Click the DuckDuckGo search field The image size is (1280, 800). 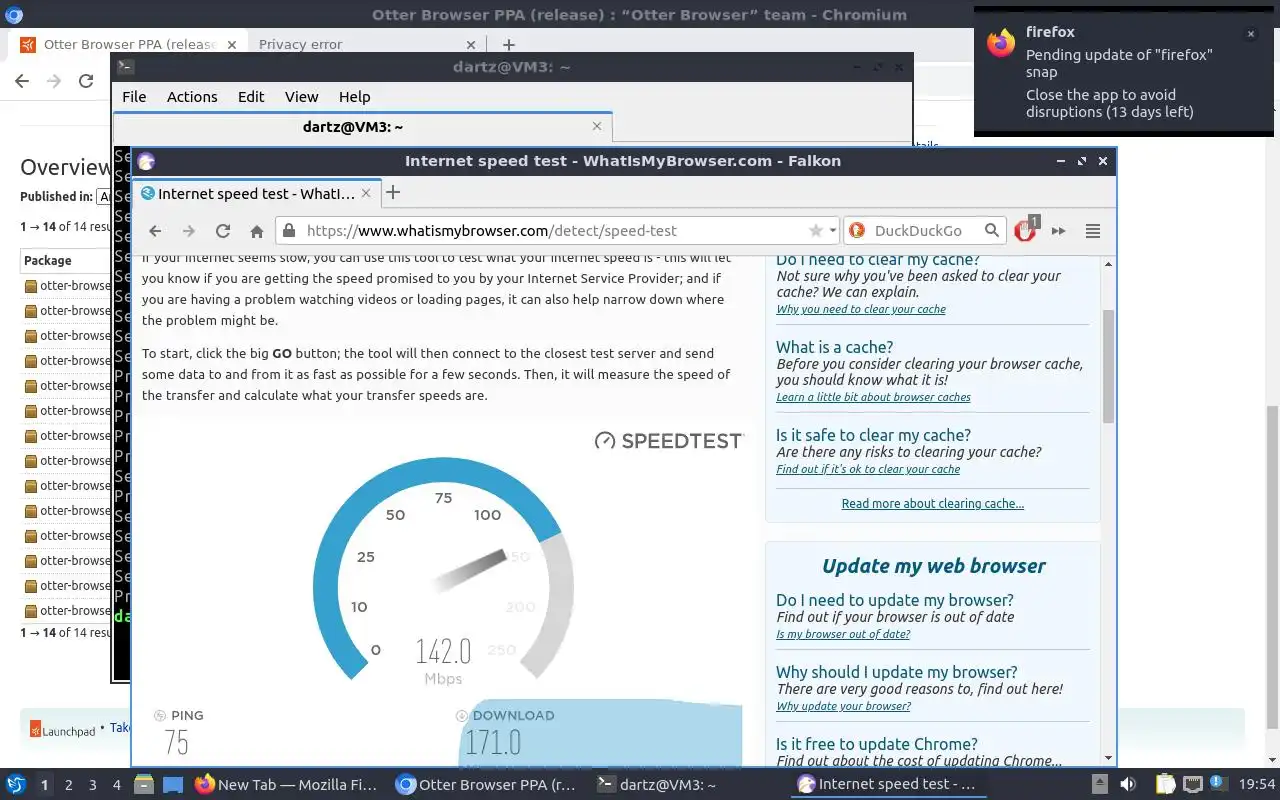[923, 230]
